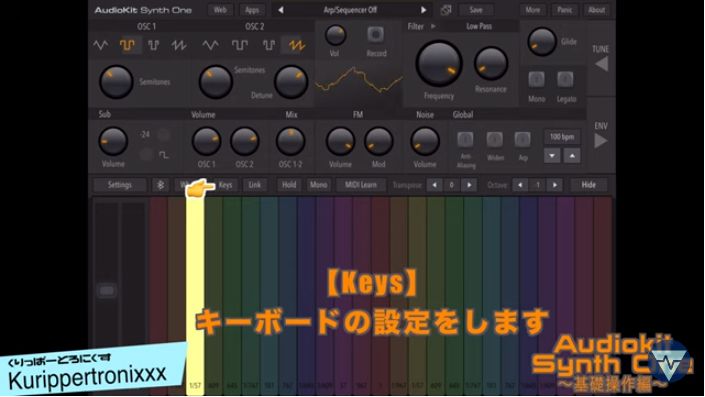
Task: Toggle the Arp button
Action: (x=522, y=139)
